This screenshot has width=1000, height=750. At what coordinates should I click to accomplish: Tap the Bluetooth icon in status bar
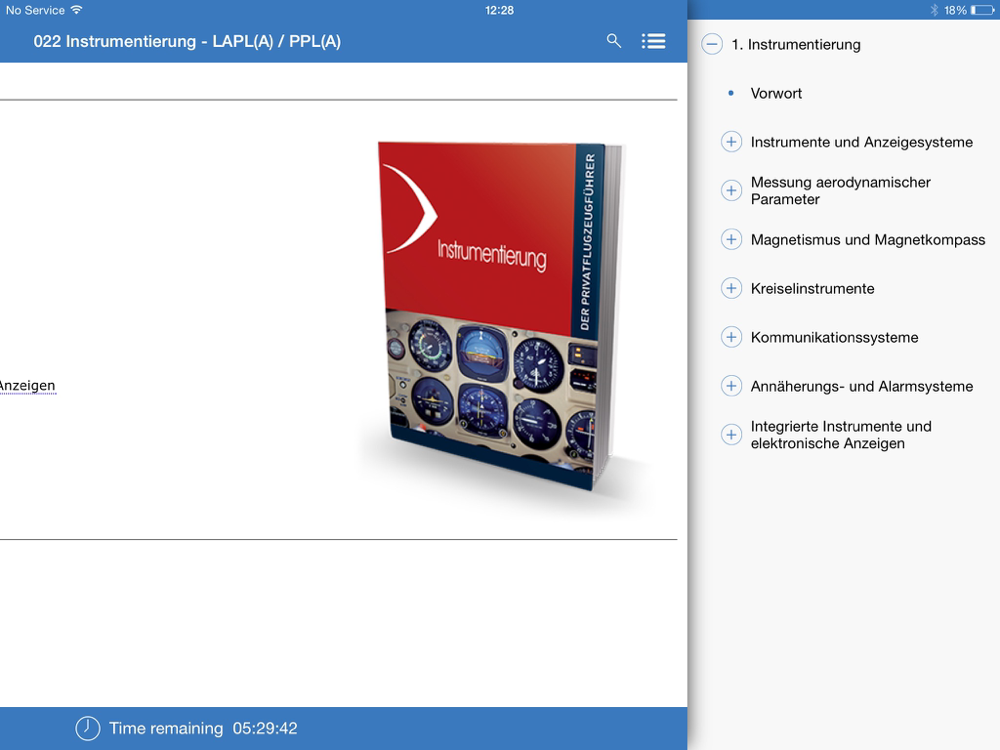(x=934, y=10)
